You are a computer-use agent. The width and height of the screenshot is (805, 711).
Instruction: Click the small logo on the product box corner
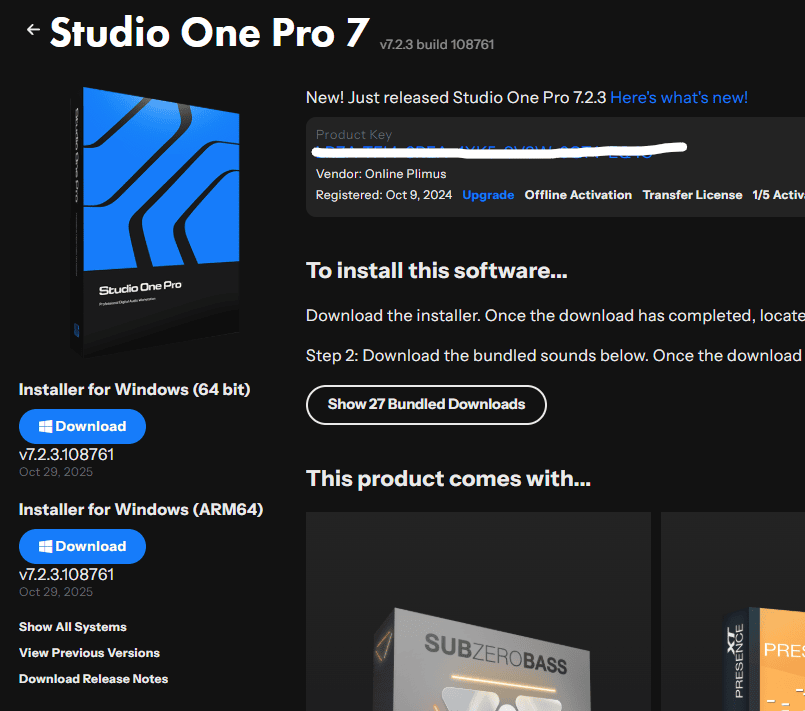point(78,329)
